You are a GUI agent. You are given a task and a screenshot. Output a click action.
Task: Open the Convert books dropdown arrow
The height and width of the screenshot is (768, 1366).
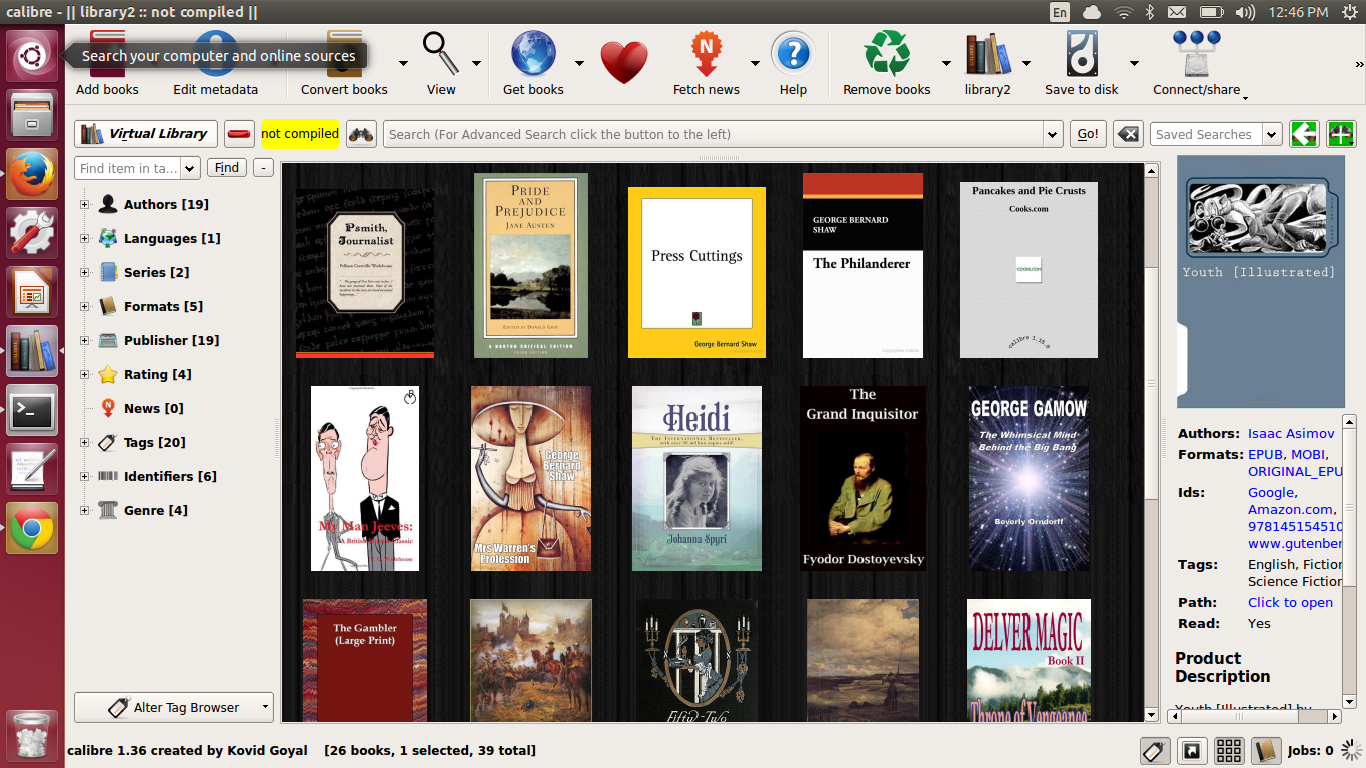[403, 62]
